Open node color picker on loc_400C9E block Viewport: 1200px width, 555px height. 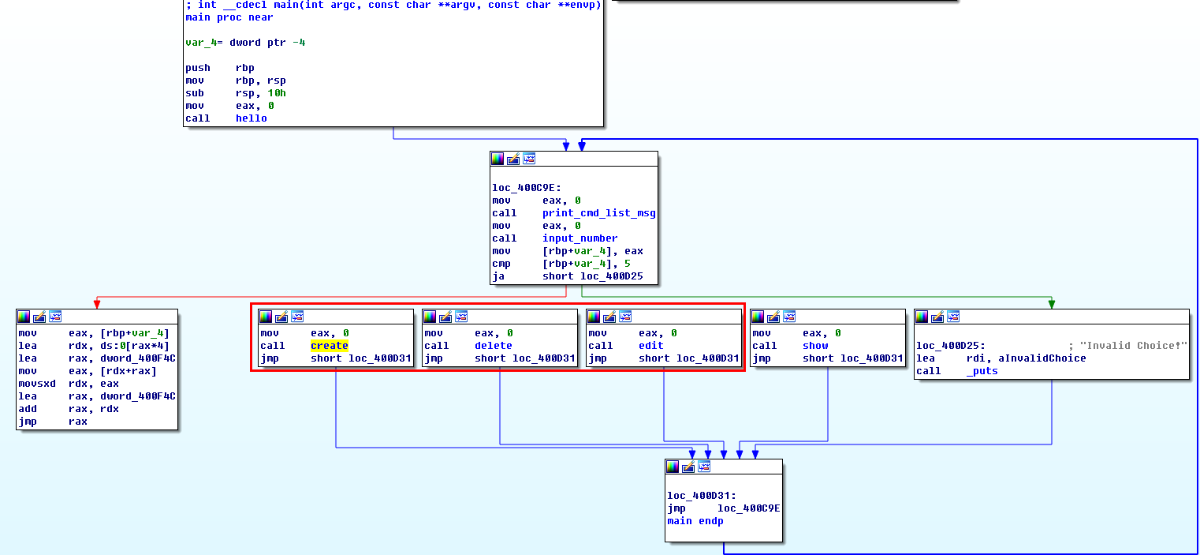coord(498,159)
